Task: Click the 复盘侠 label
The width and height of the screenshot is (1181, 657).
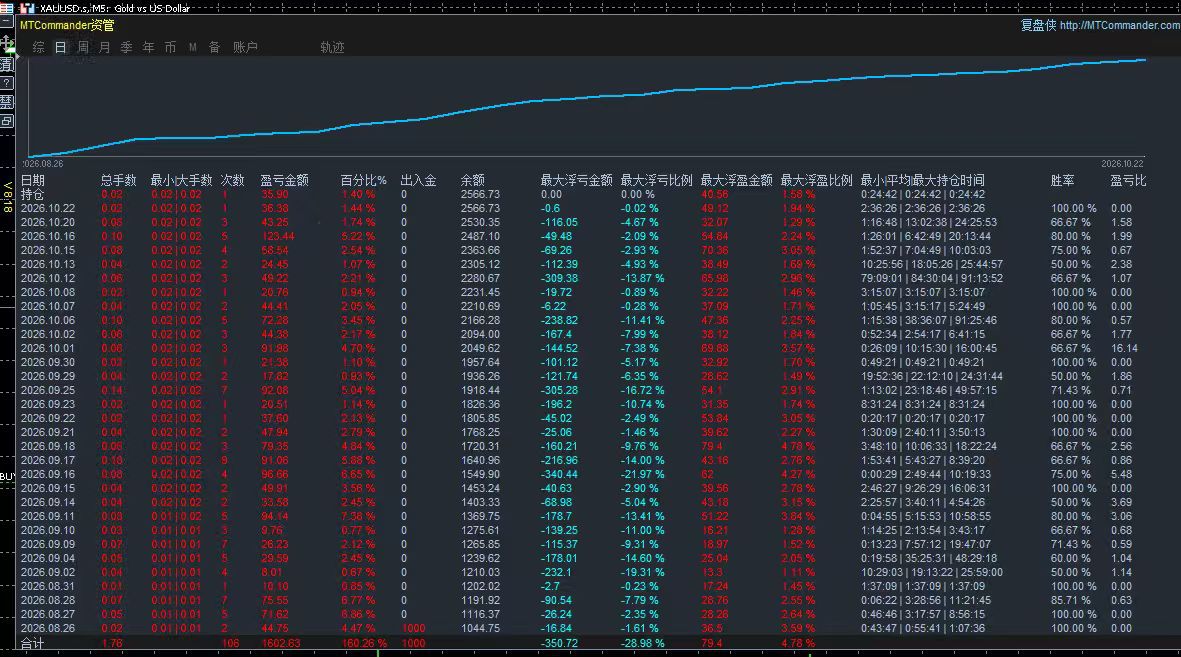Action: [x=1039, y=26]
